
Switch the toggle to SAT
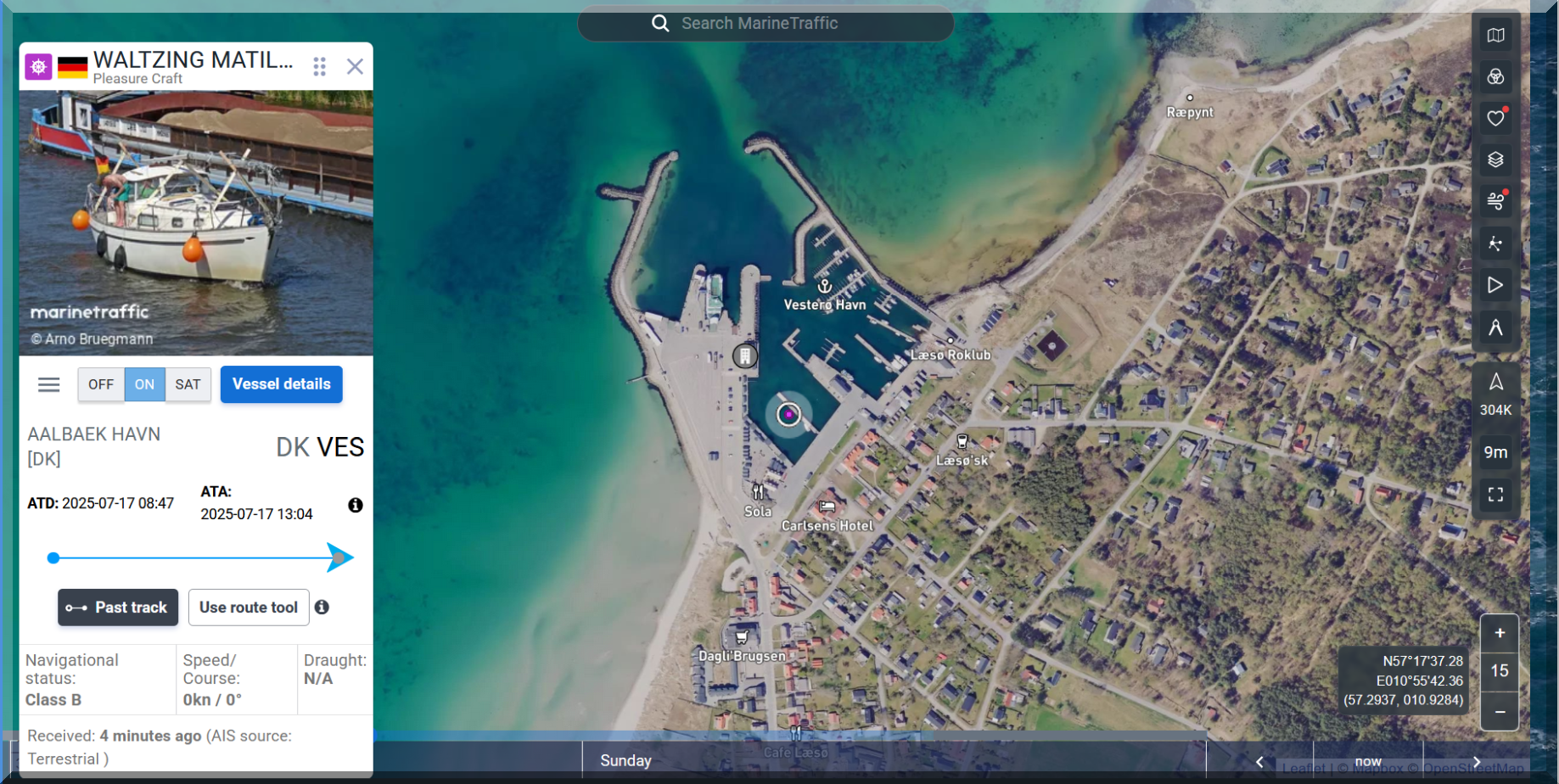point(188,384)
